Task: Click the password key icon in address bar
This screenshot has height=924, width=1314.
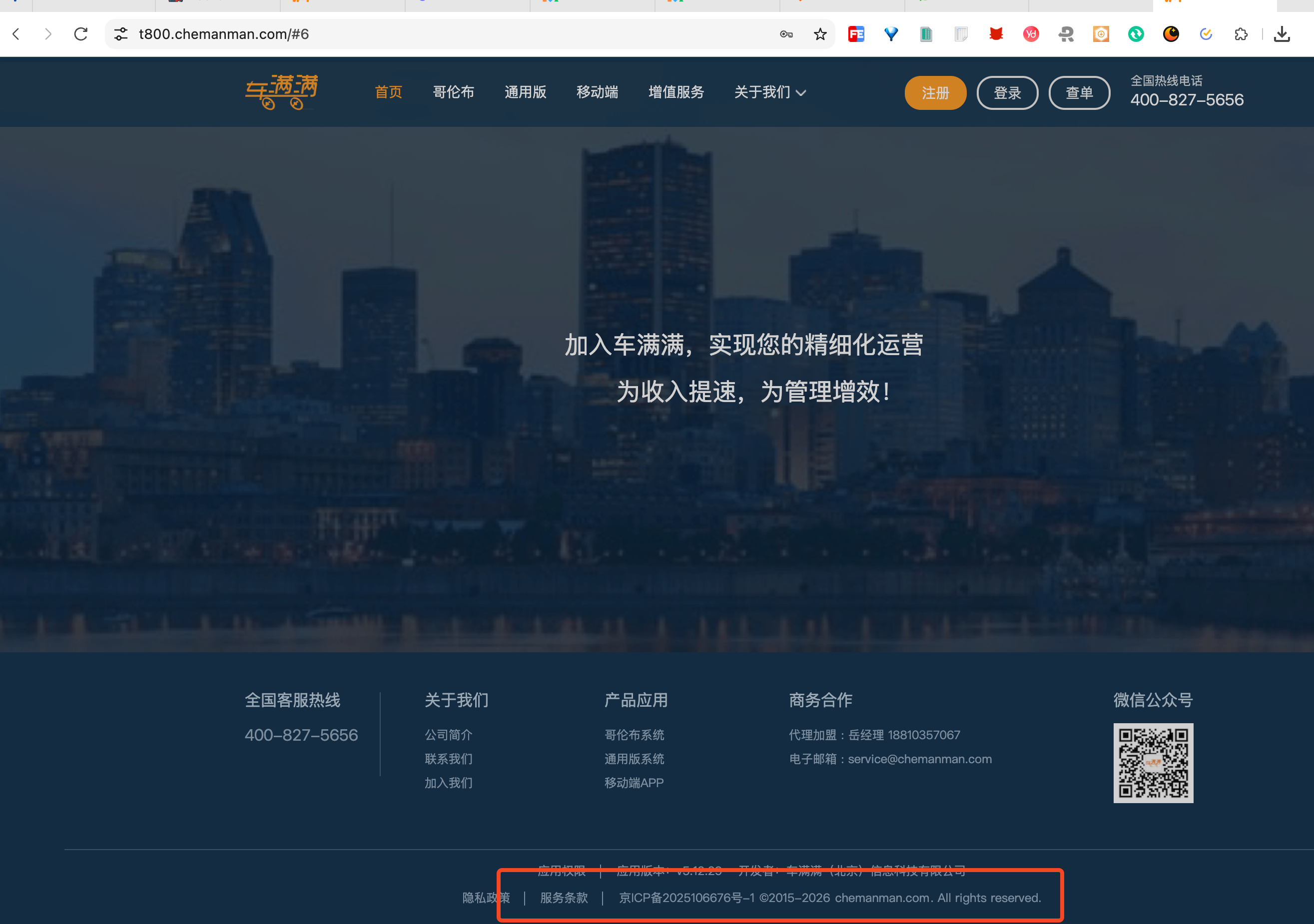Action: (x=786, y=34)
